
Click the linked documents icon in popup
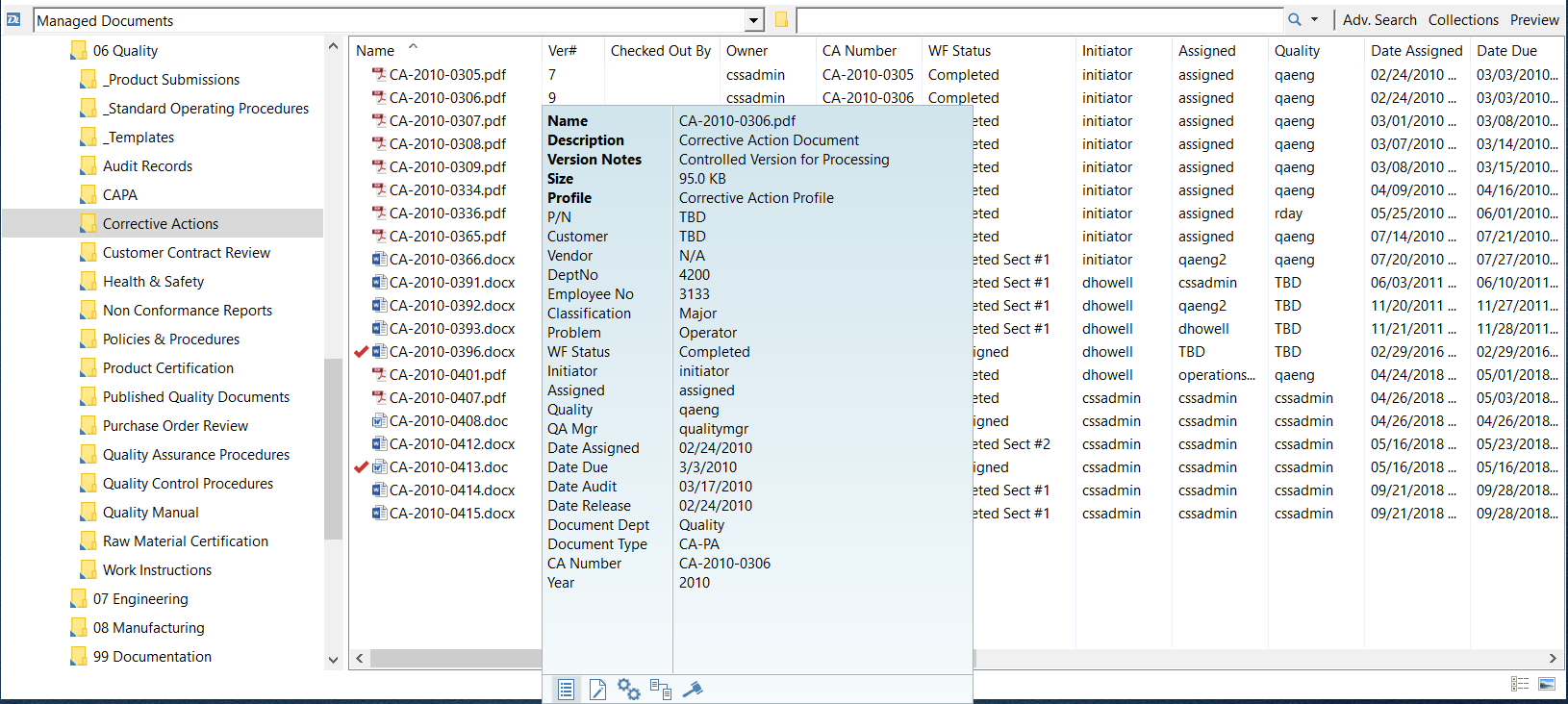click(661, 690)
